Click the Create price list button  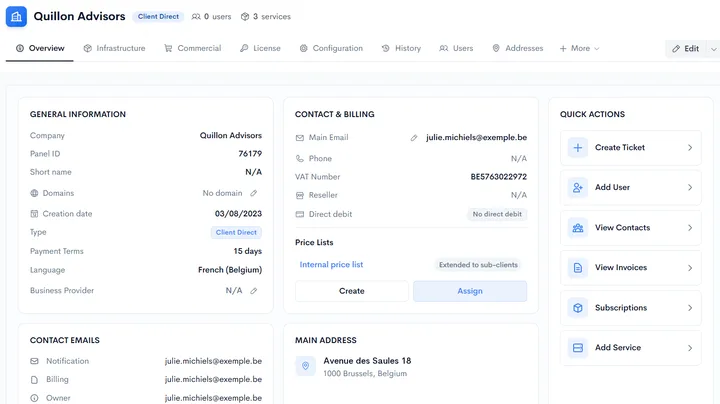[x=352, y=291]
